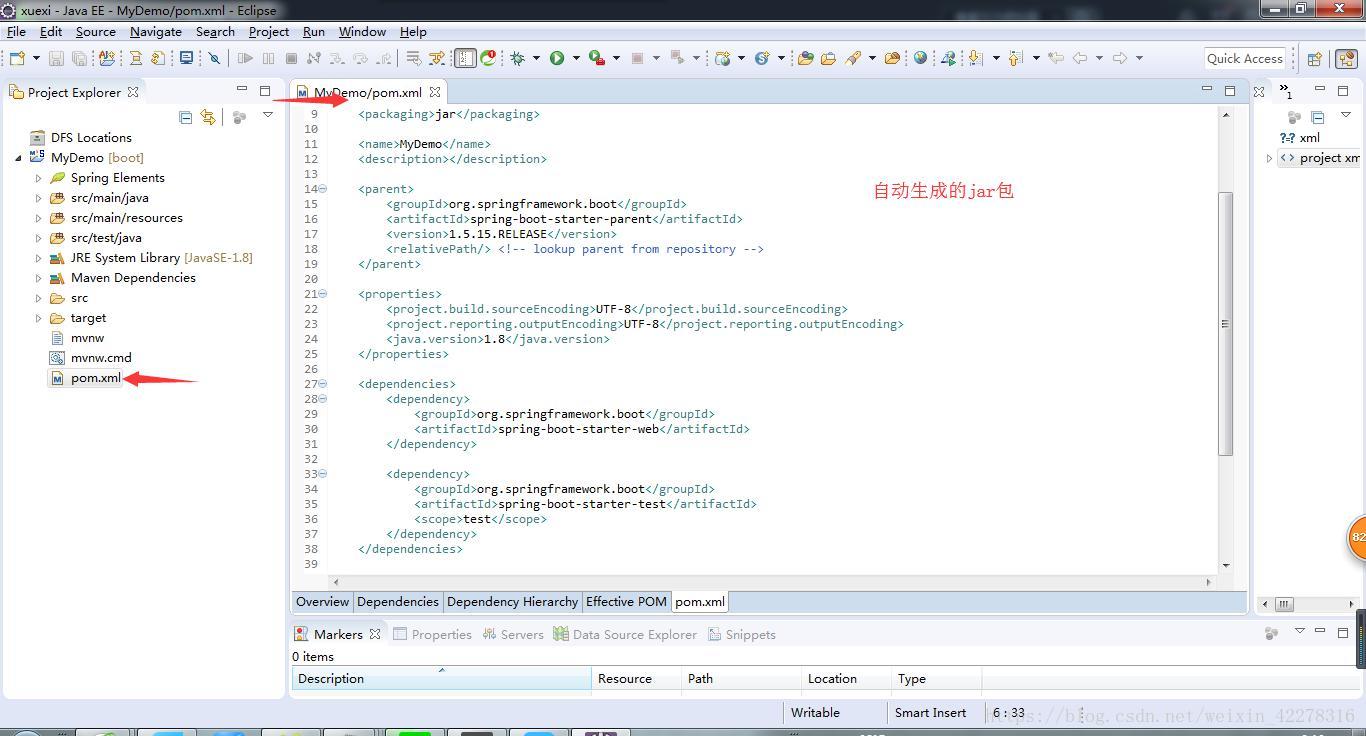Viewport: 1366px width, 736px height.
Task: Maximize the pom.xml editor area
Action: click(x=1230, y=90)
